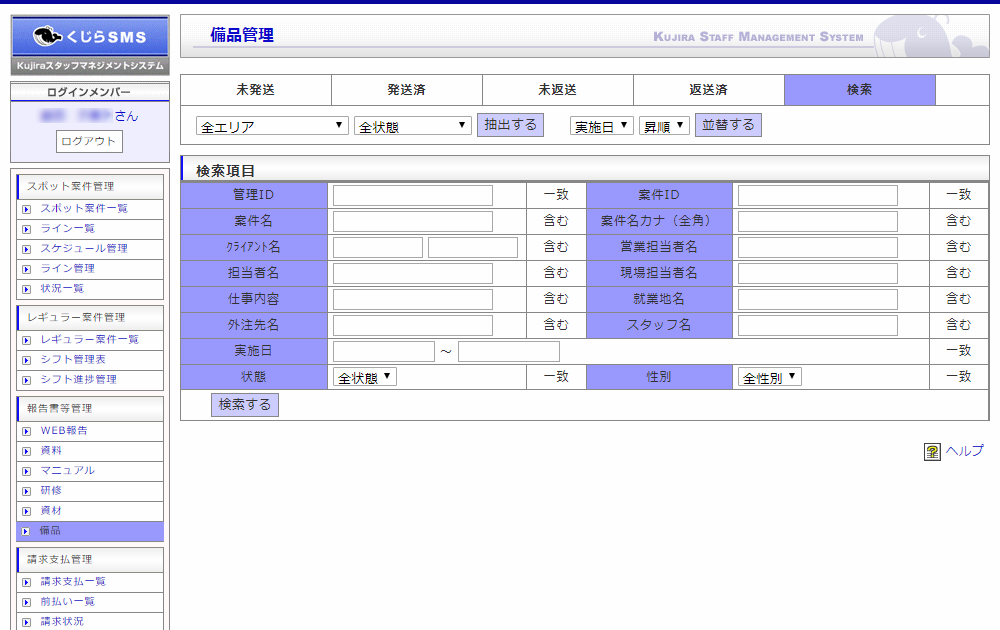
Task: Click arrow icon beside WEB報告
Action: coord(27,432)
